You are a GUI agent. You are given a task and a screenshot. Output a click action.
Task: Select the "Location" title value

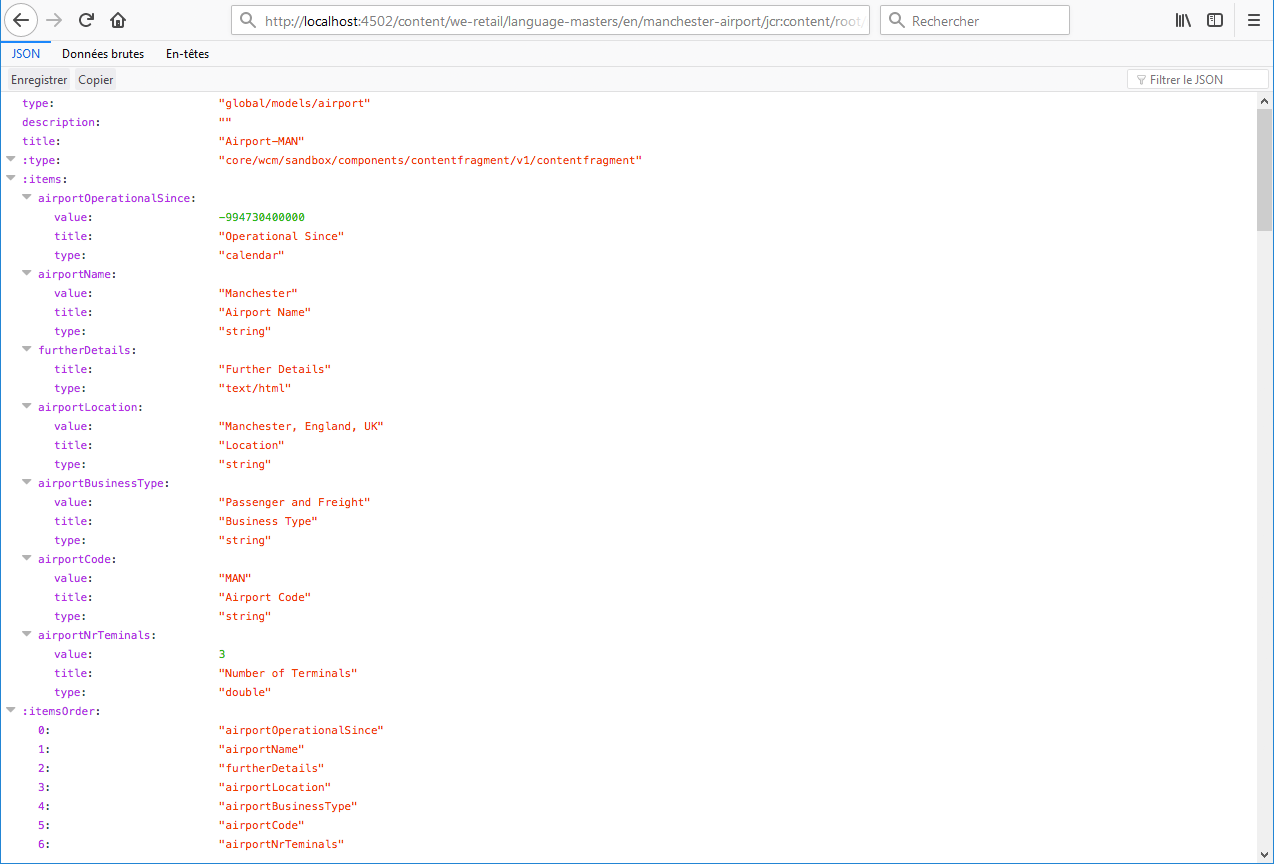click(x=251, y=445)
